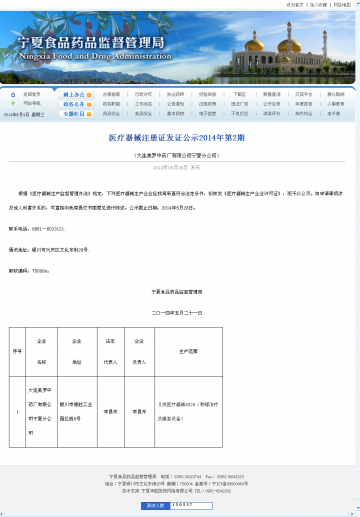
Task: Click the date text in the left navigation box
Action: point(24,114)
